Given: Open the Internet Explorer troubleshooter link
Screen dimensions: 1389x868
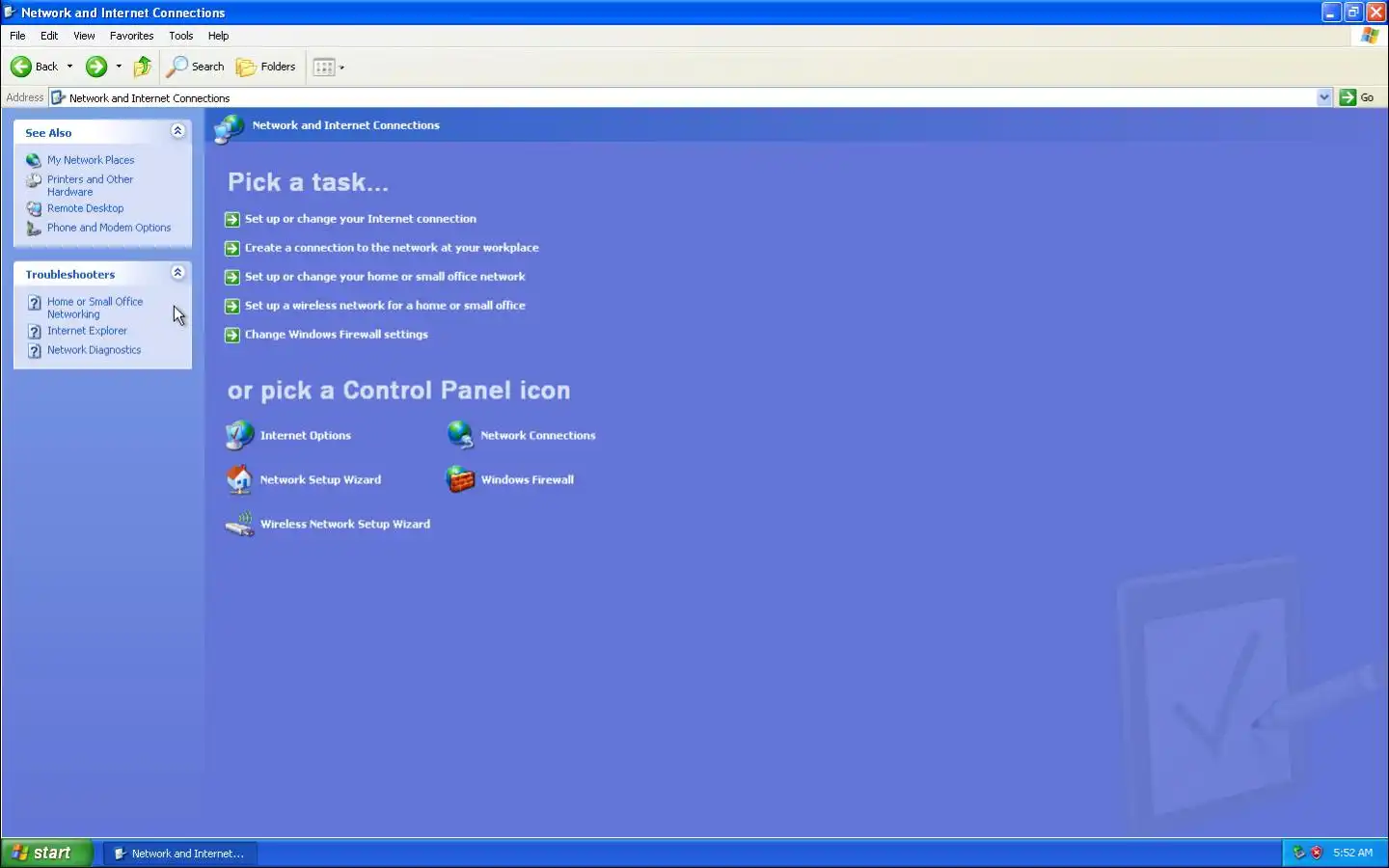Looking at the screenshot, I should (x=87, y=331).
